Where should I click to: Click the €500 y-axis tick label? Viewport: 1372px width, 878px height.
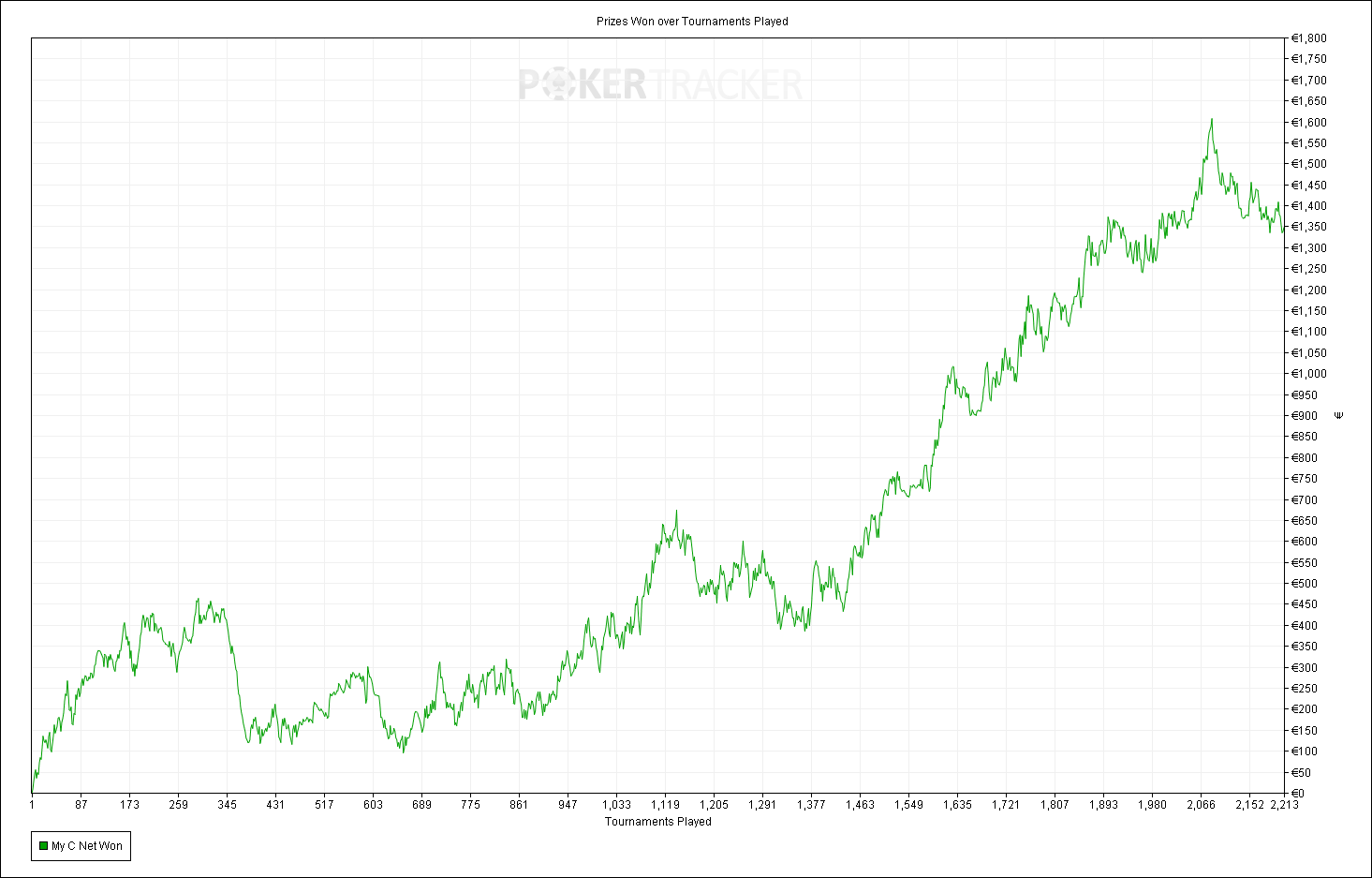pos(1305,584)
